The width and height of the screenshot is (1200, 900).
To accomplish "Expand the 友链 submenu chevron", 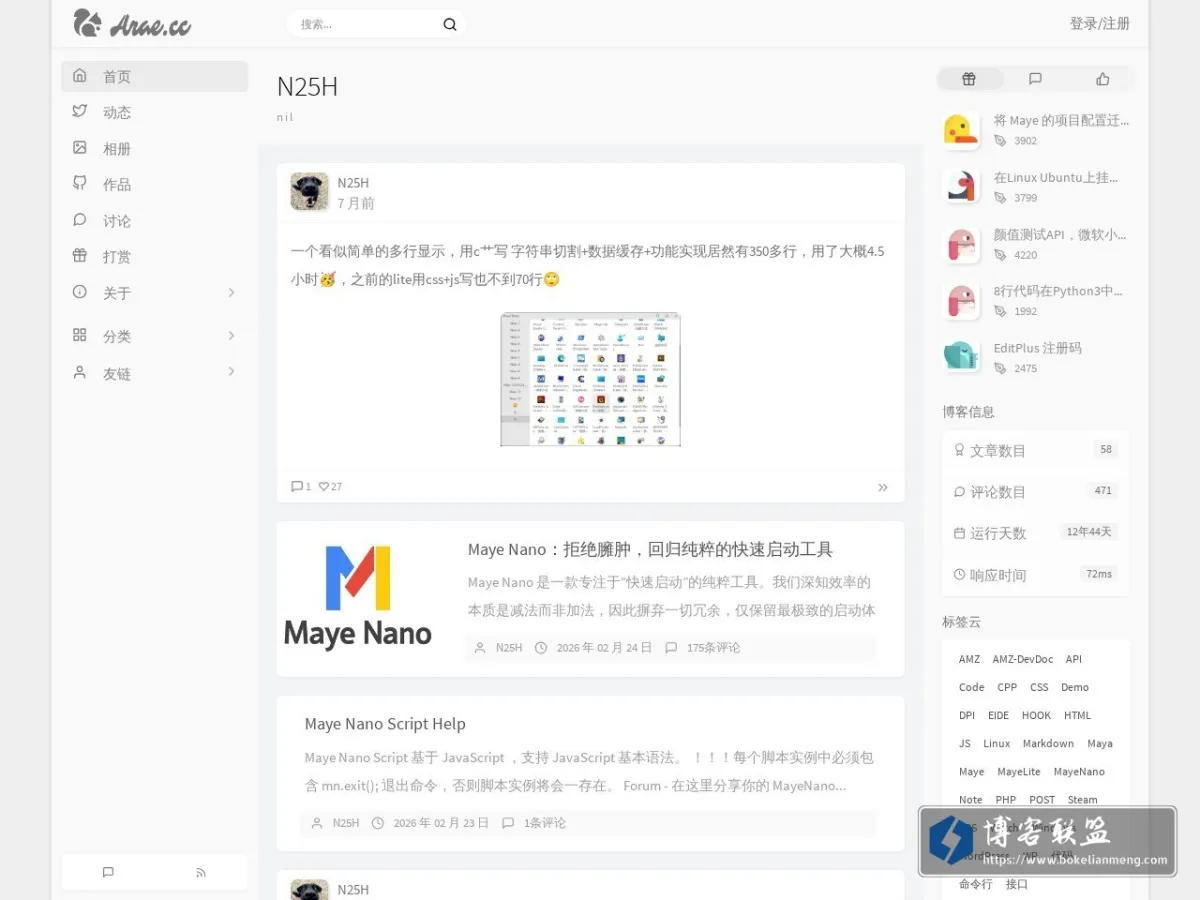I will tap(231, 372).
